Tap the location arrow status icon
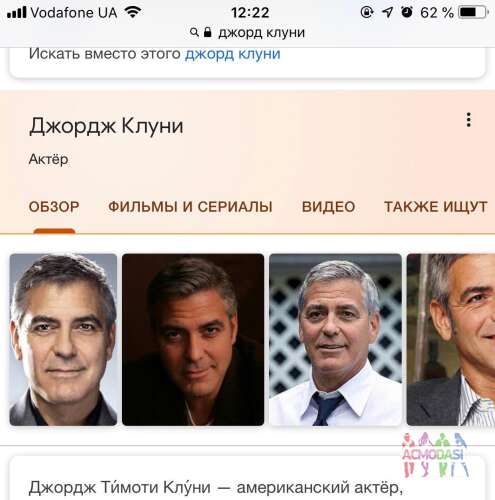Viewport: 495px width, 500px height. click(x=387, y=12)
